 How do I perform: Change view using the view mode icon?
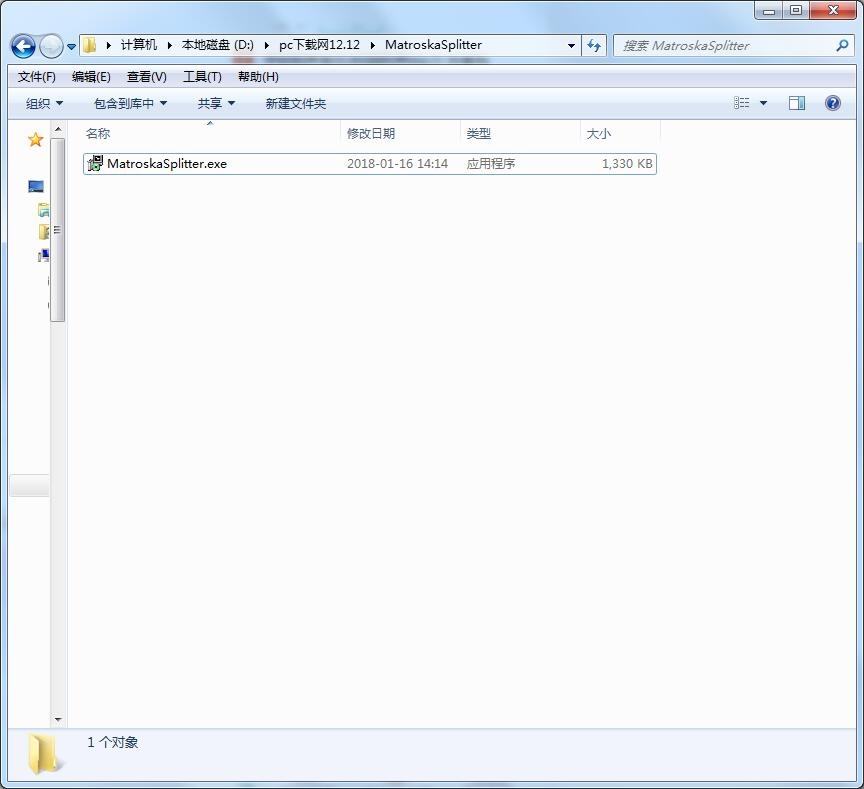(x=742, y=103)
